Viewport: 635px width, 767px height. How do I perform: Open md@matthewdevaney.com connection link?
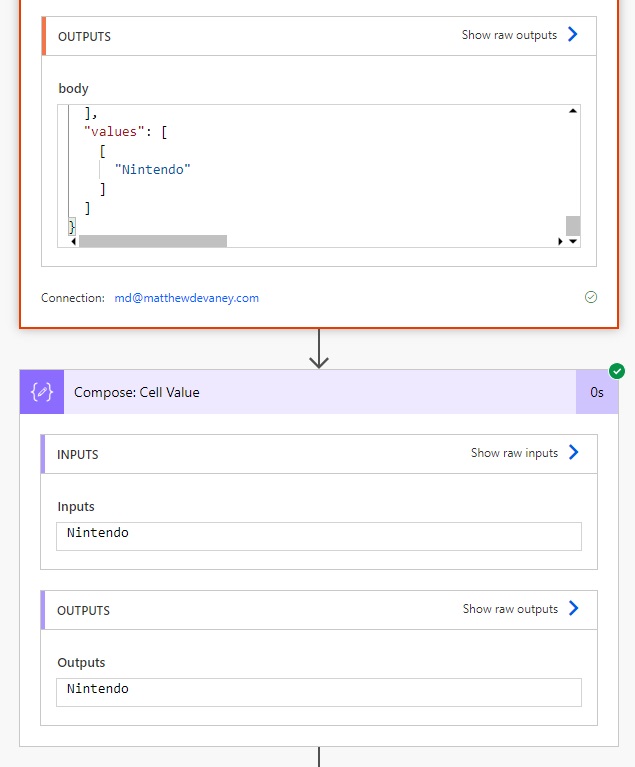(x=186, y=298)
